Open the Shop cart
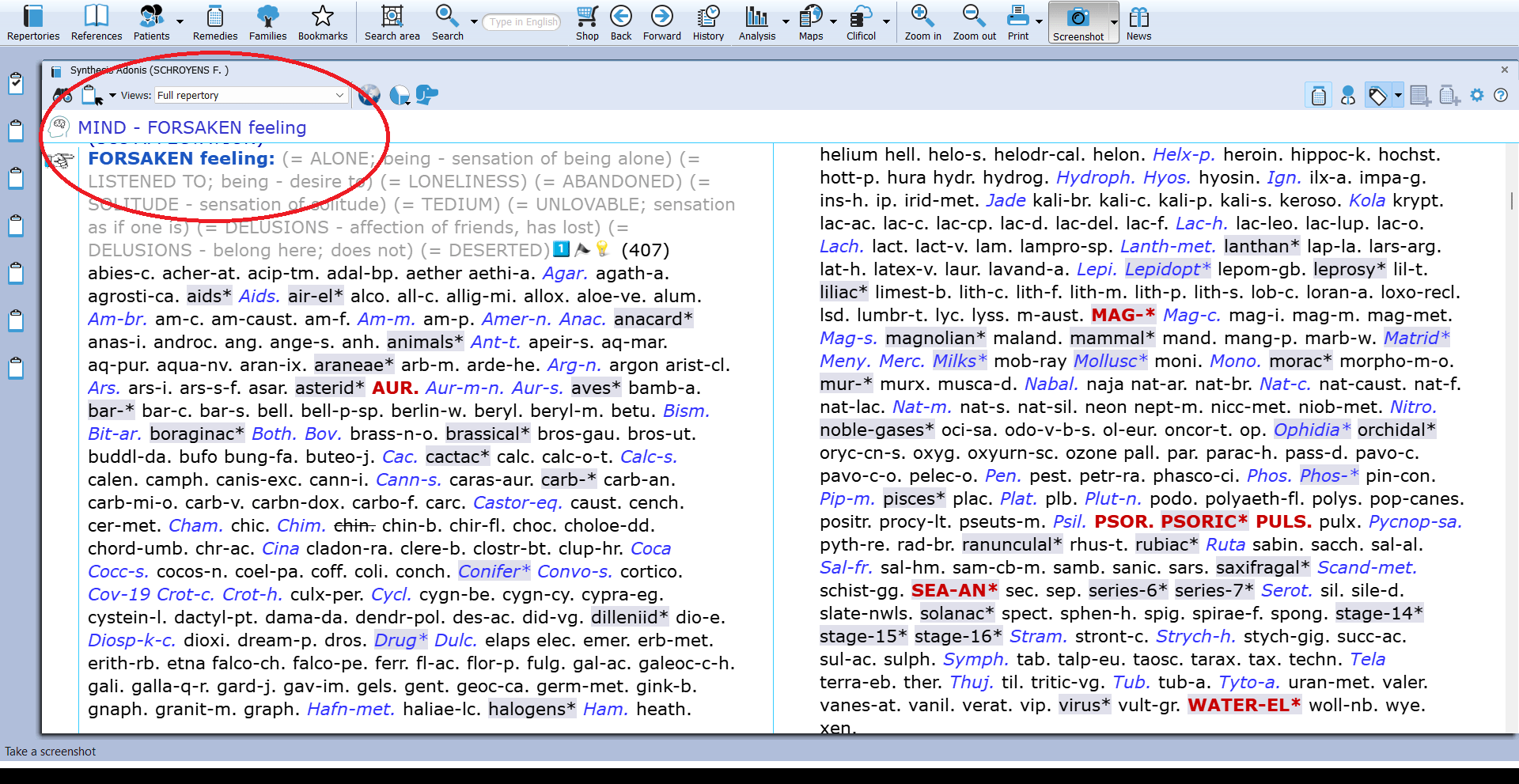 click(x=587, y=22)
